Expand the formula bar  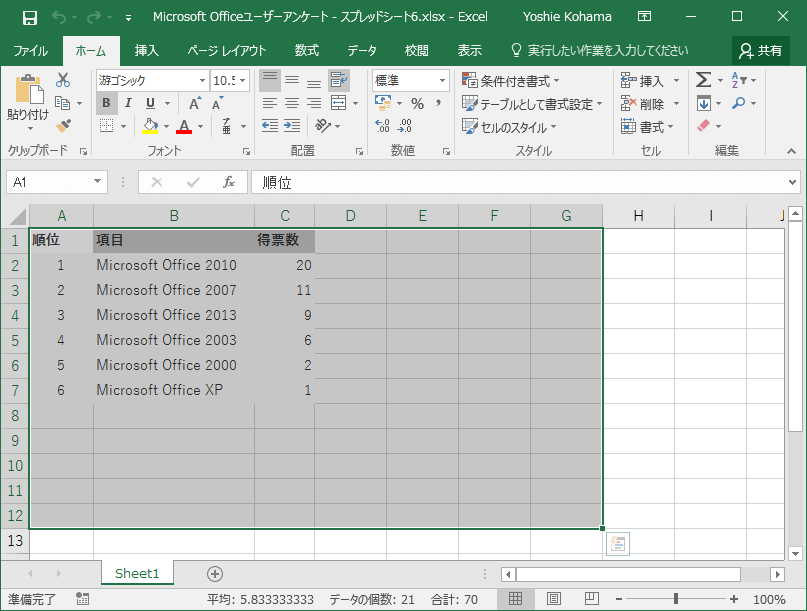793,182
